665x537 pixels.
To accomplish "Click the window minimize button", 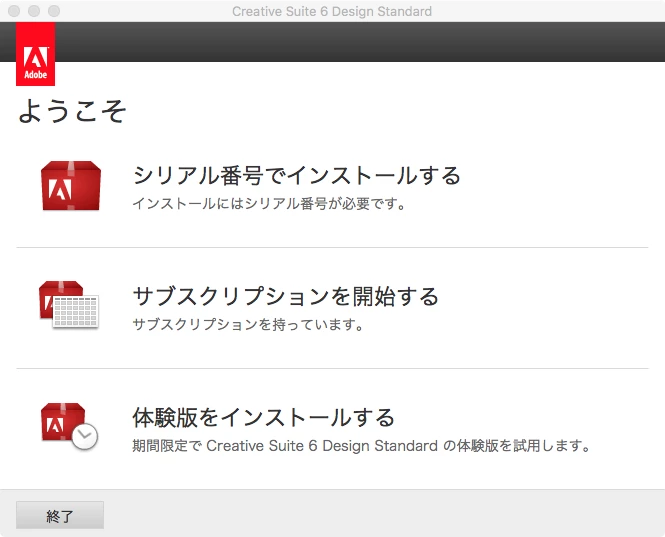I will point(34,11).
